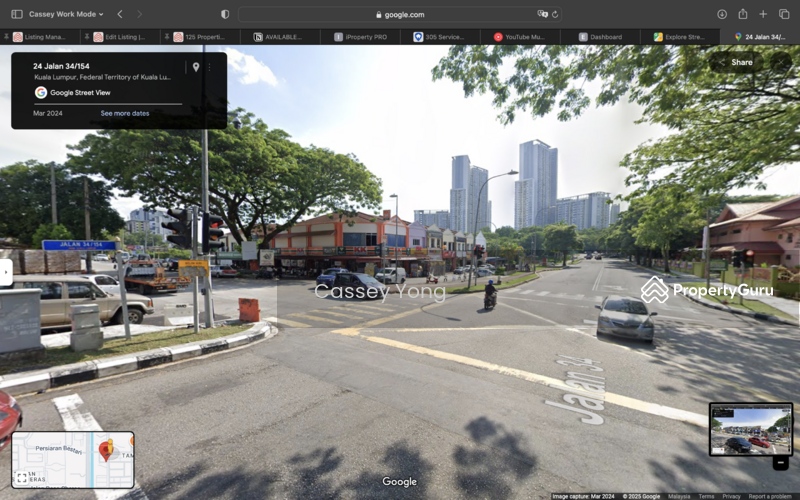Viewport: 800px width, 500px height.
Task: Toggle the Safari sidebar icon
Action: 16,14
